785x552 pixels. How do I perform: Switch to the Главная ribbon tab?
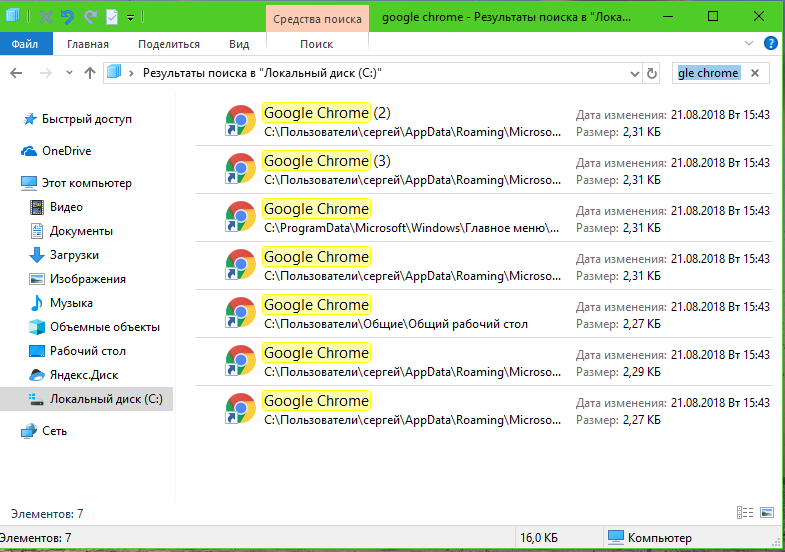pos(88,44)
